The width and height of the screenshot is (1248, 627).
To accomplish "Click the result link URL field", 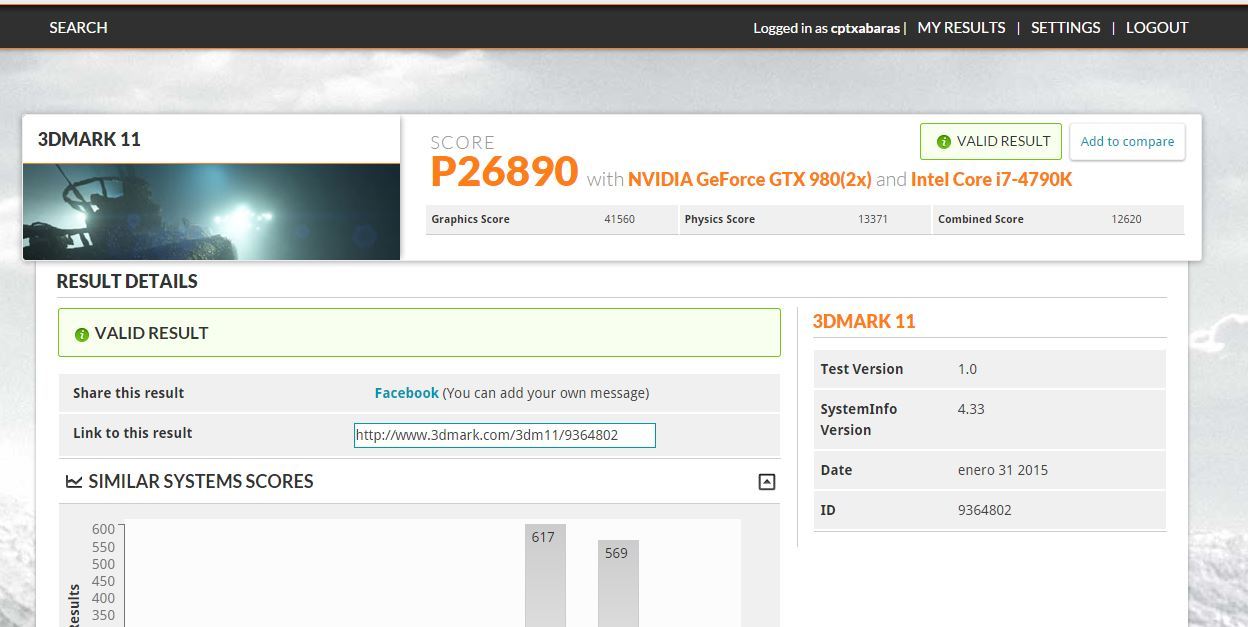I will tap(504, 435).
